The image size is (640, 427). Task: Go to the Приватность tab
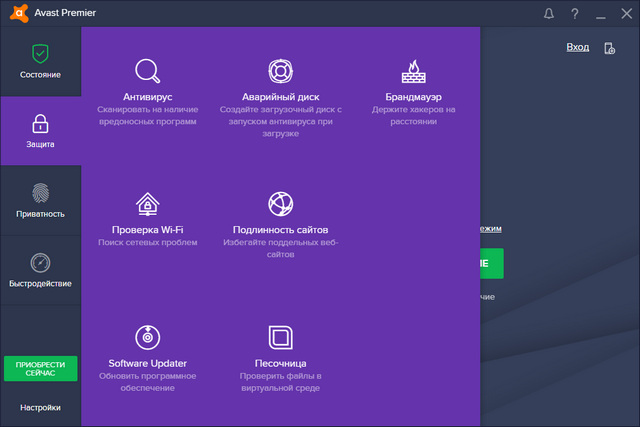click(x=40, y=200)
